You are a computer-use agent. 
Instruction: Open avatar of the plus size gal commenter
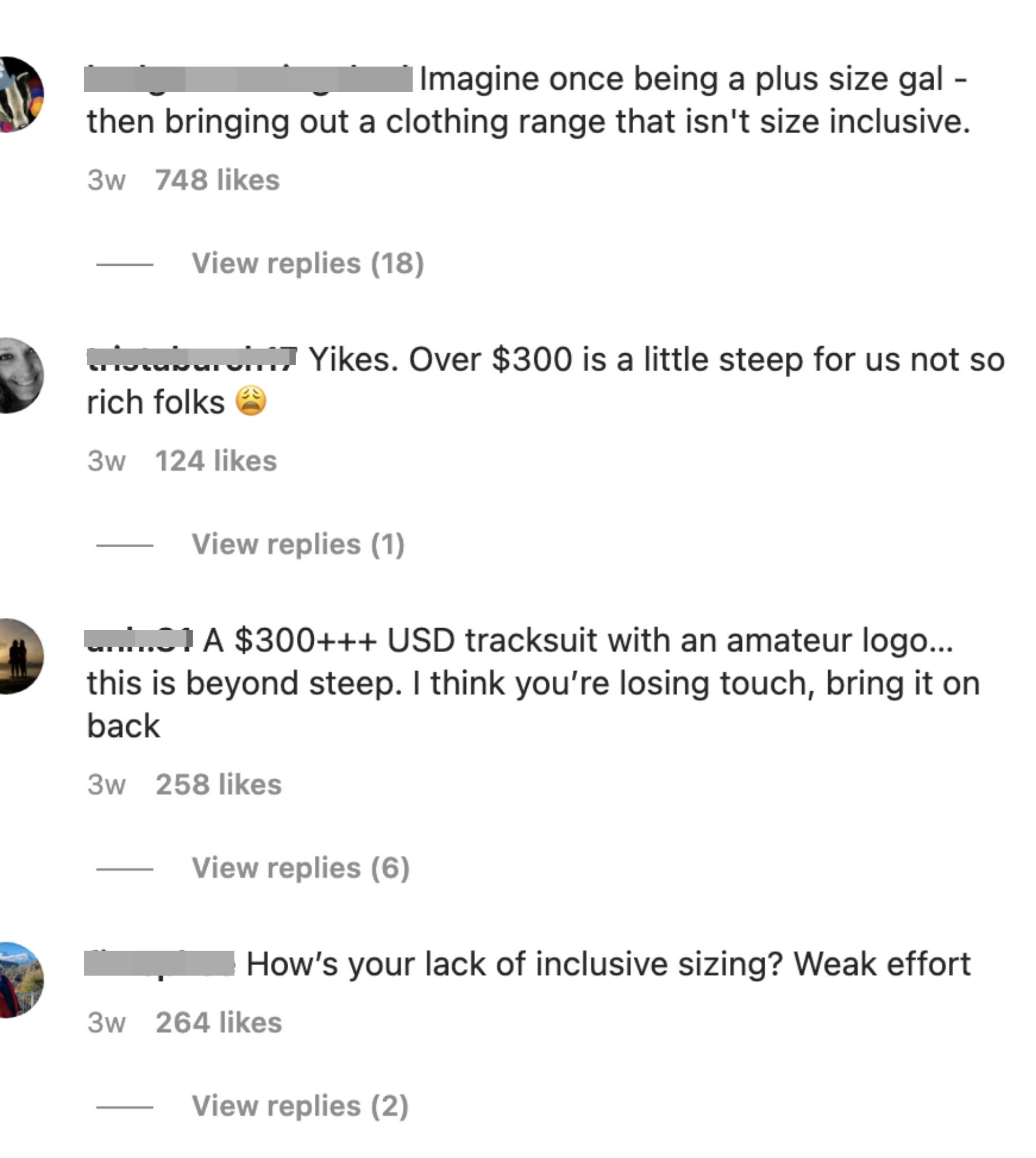click(x=20, y=94)
